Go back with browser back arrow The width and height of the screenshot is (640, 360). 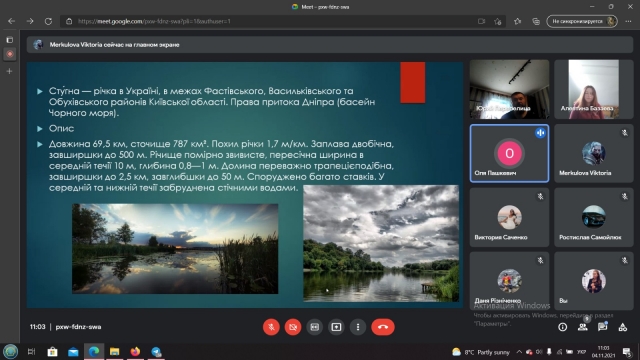11,21
